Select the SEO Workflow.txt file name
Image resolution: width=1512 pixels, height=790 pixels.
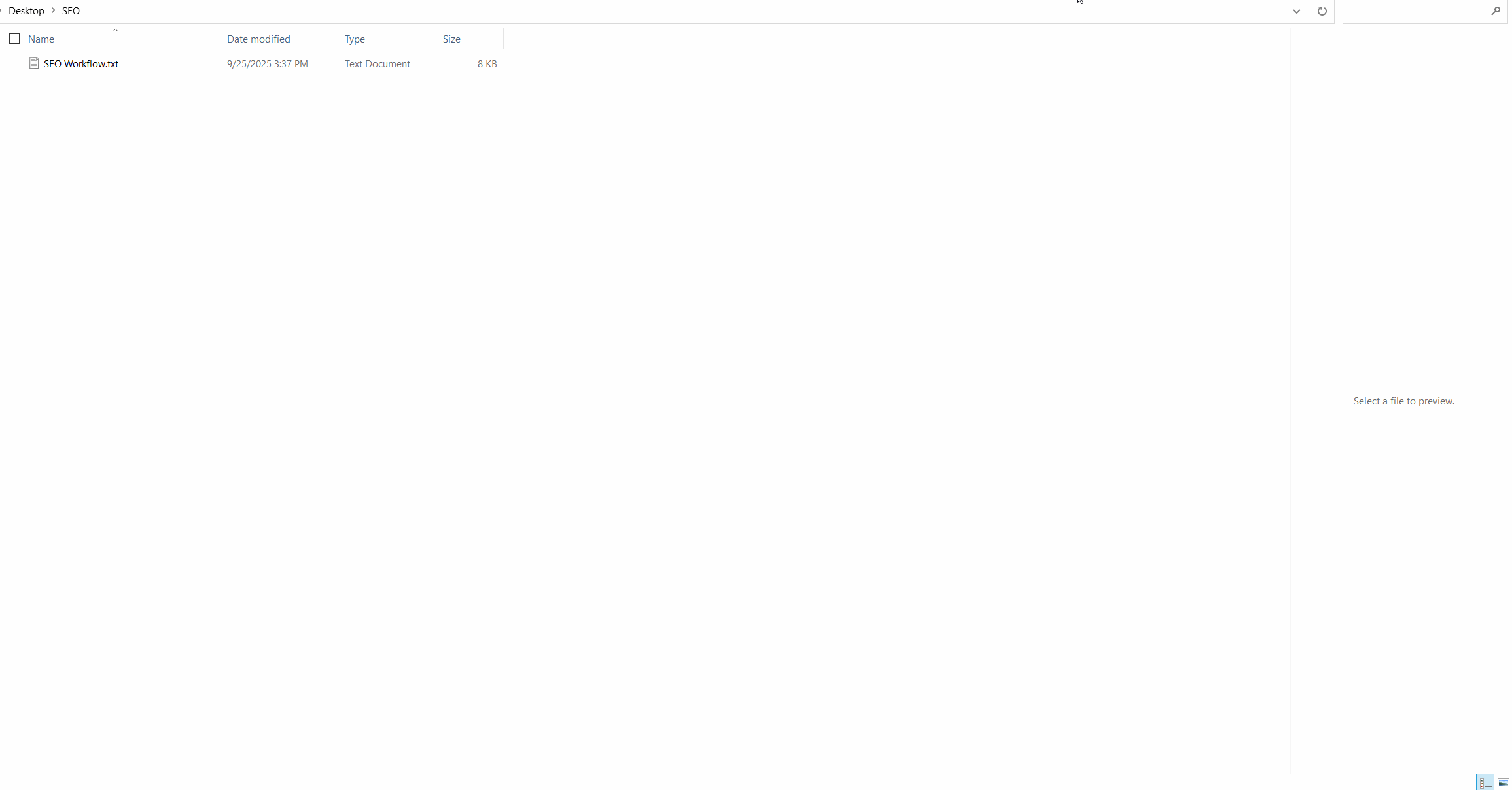tap(81, 64)
